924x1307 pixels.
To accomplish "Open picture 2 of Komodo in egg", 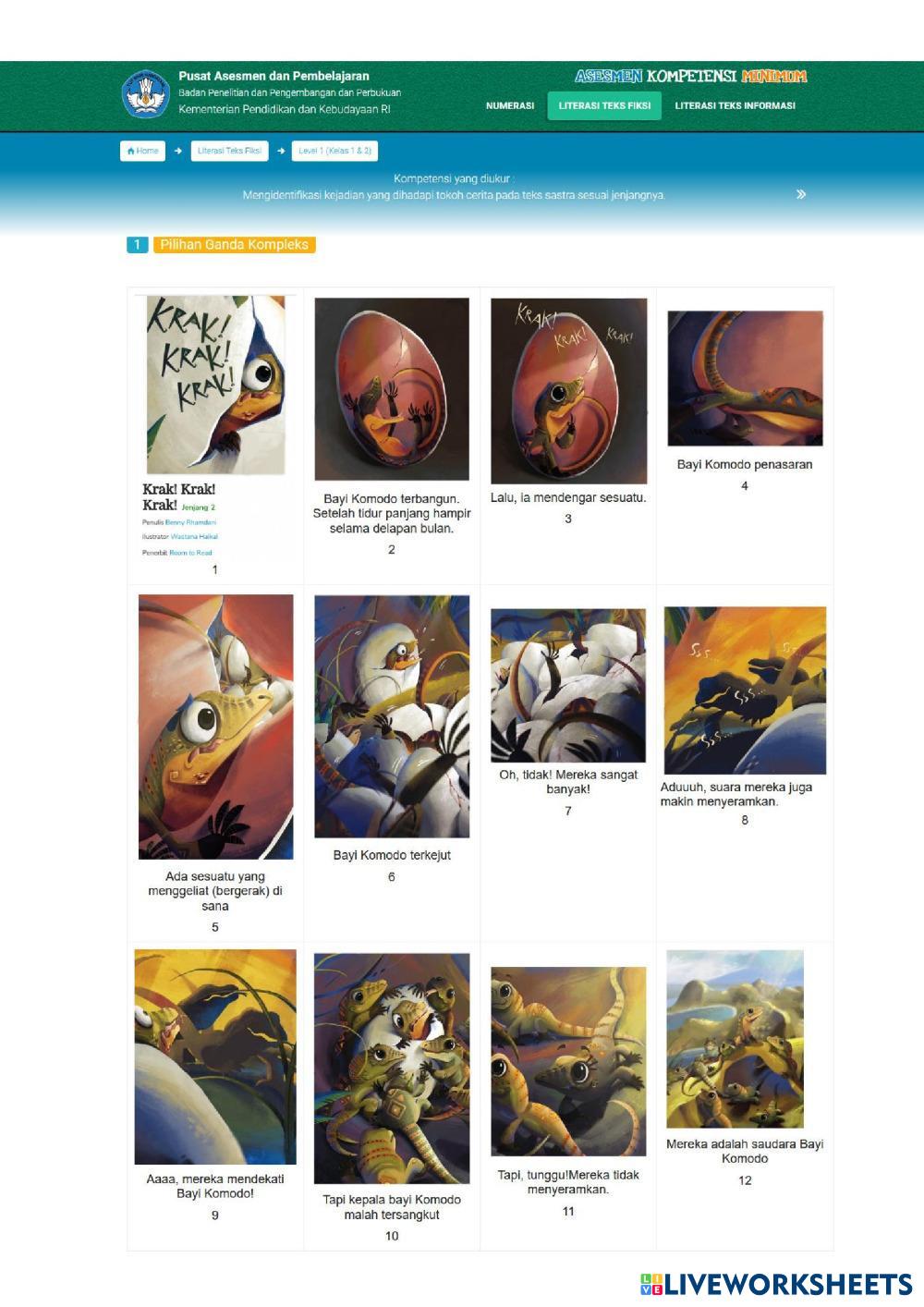I will point(392,389).
